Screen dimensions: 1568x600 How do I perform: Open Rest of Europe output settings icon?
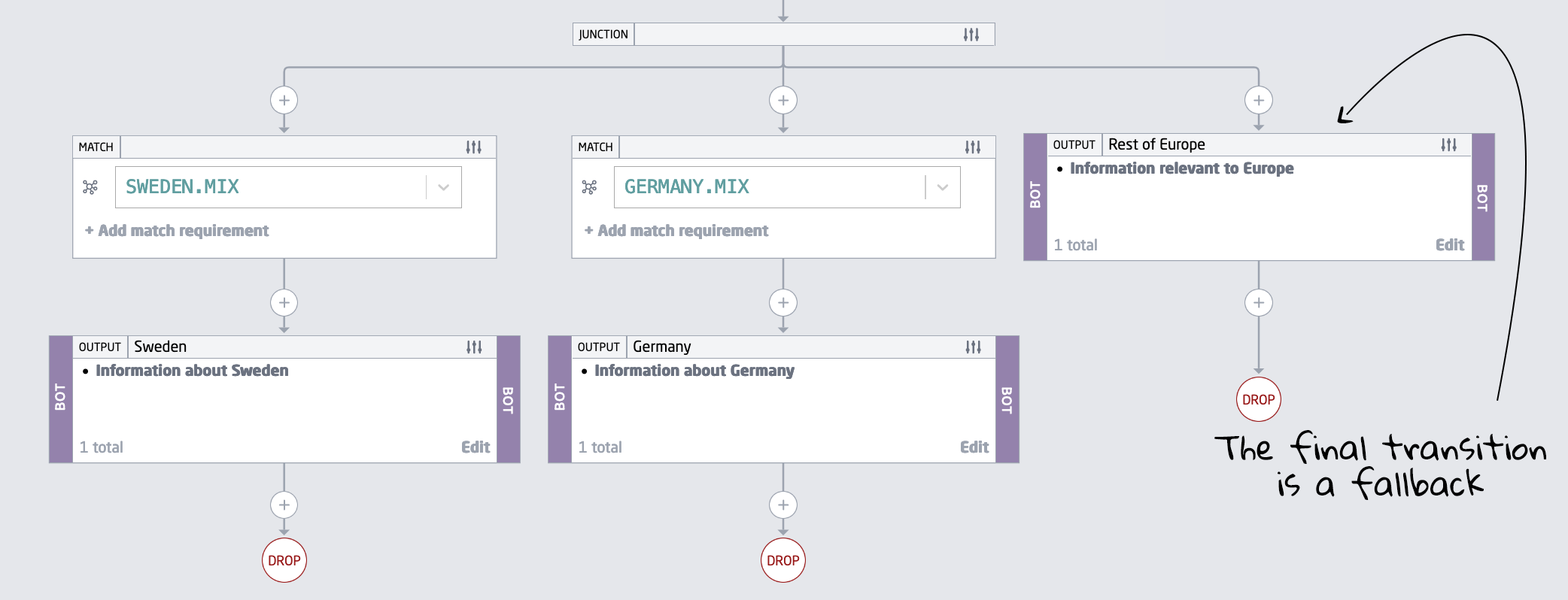point(1449,145)
